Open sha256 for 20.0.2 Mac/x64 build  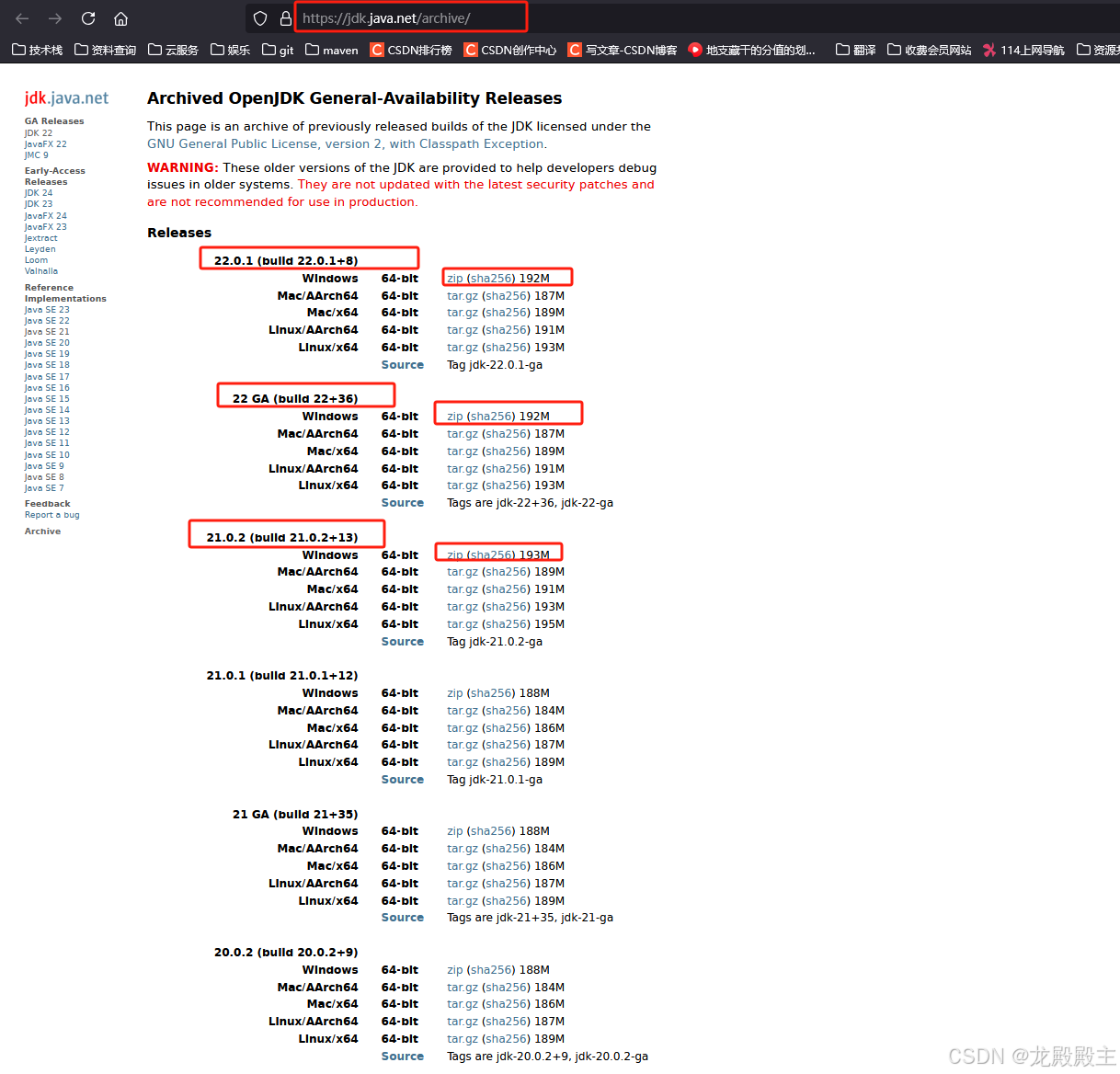tap(508, 1004)
